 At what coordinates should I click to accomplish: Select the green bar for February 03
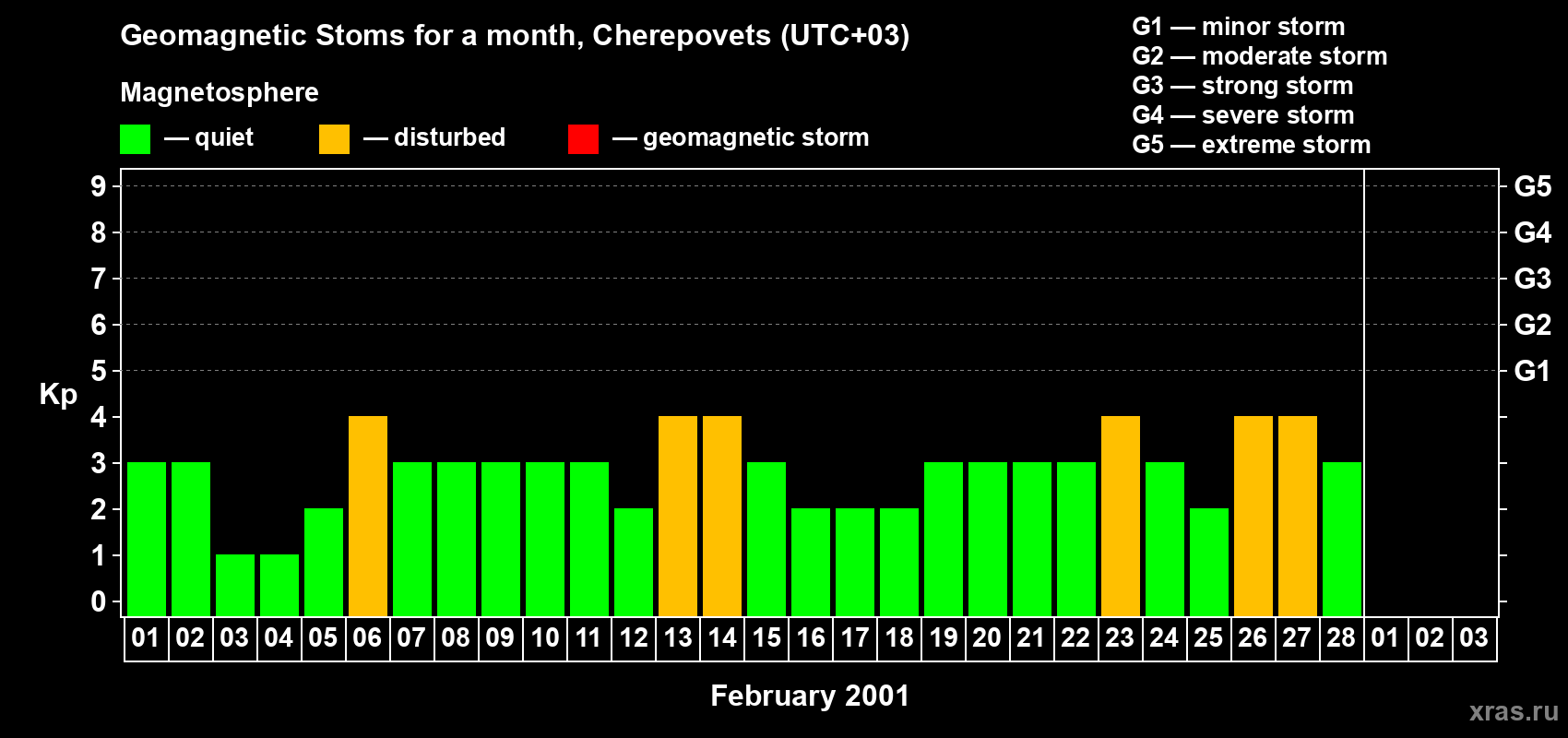pyautogui.click(x=235, y=585)
